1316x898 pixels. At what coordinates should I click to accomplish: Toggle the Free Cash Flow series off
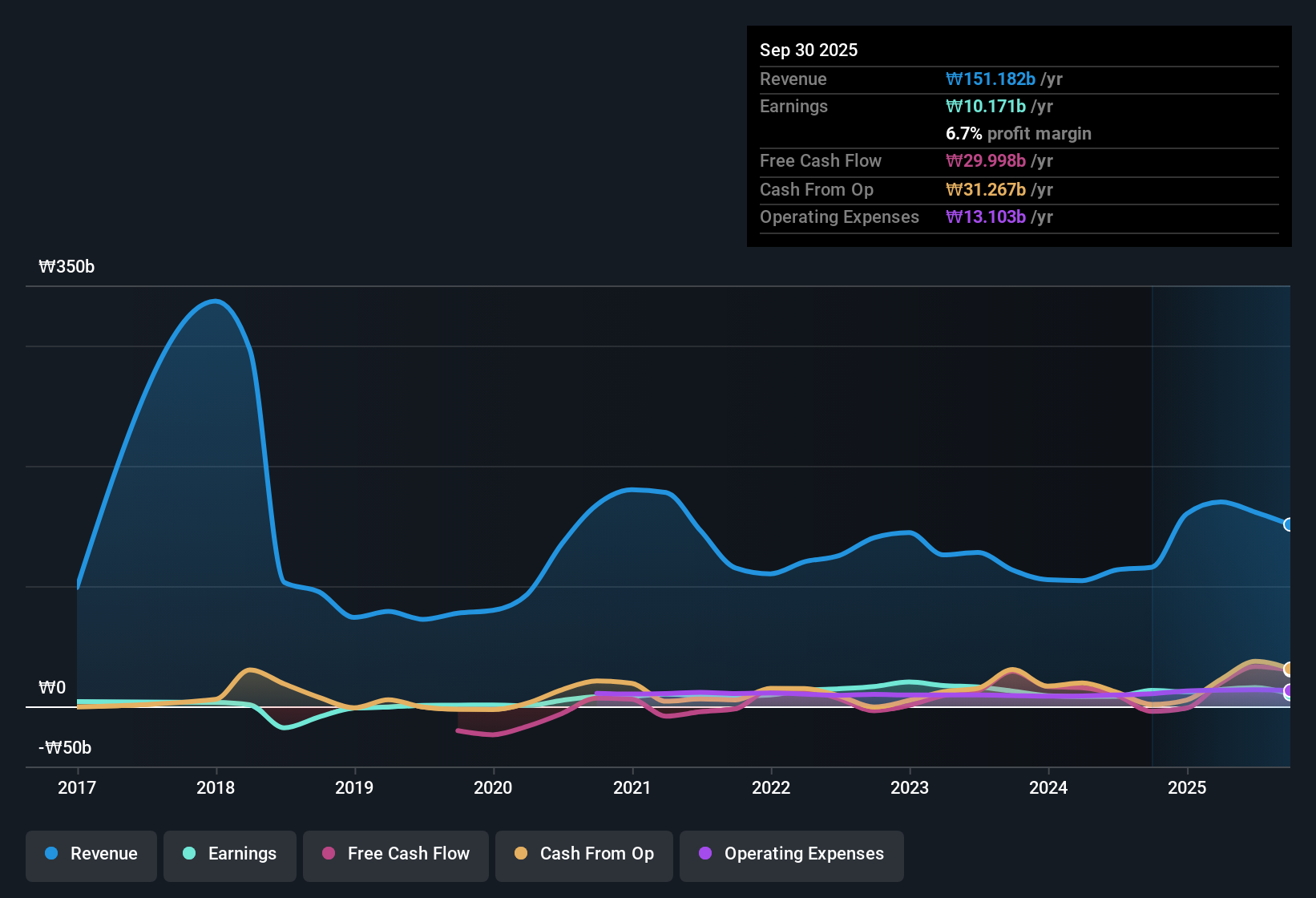pyautogui.click(x=395, y=854)
